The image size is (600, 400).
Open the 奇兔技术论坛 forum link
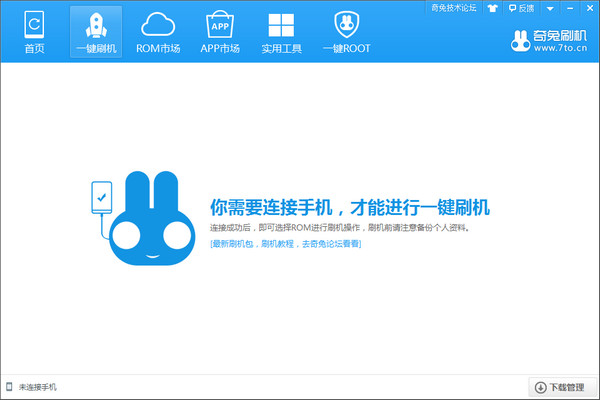[x=453, y=8]
